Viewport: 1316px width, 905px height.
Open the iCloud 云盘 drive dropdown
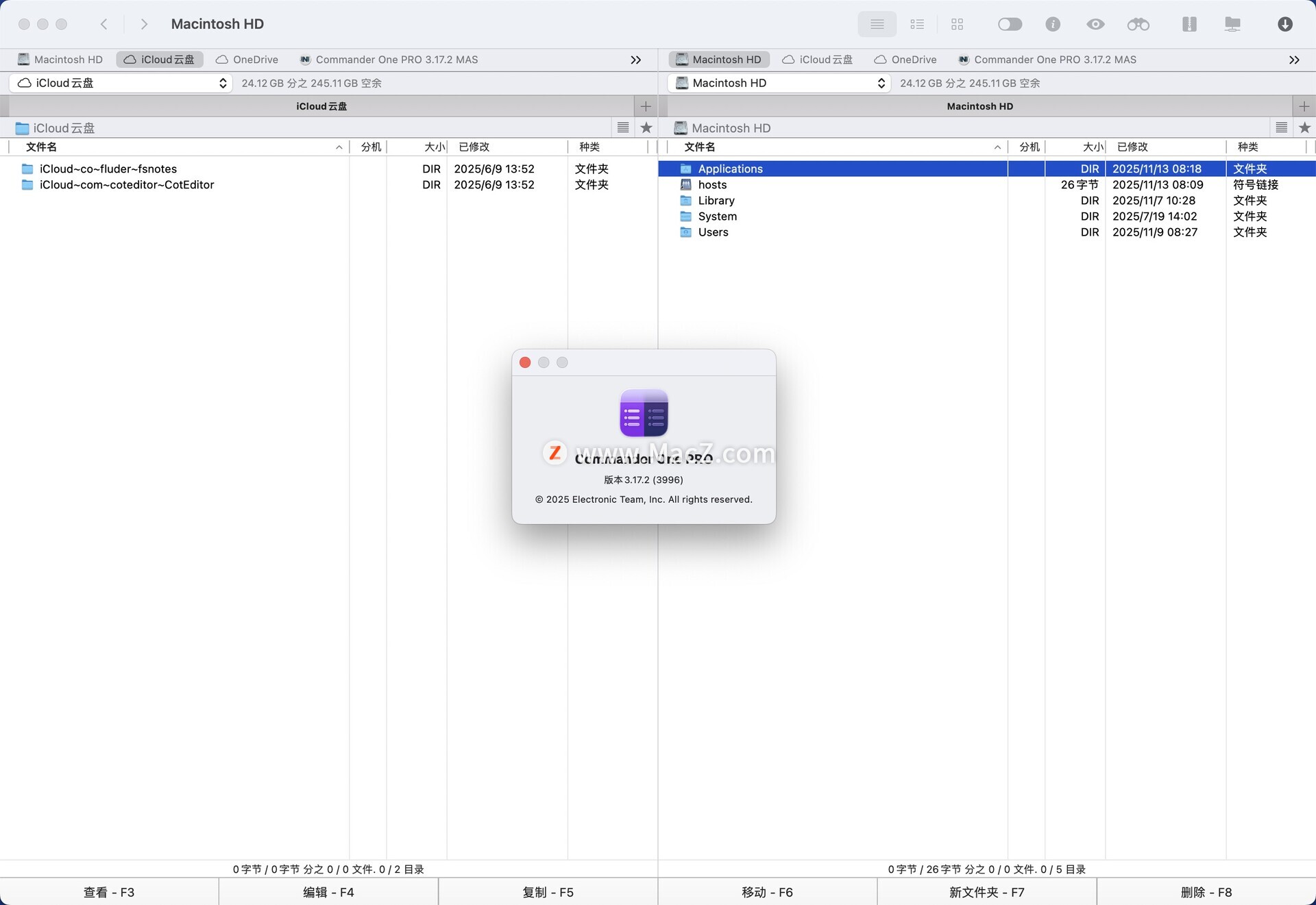point(121,83)
